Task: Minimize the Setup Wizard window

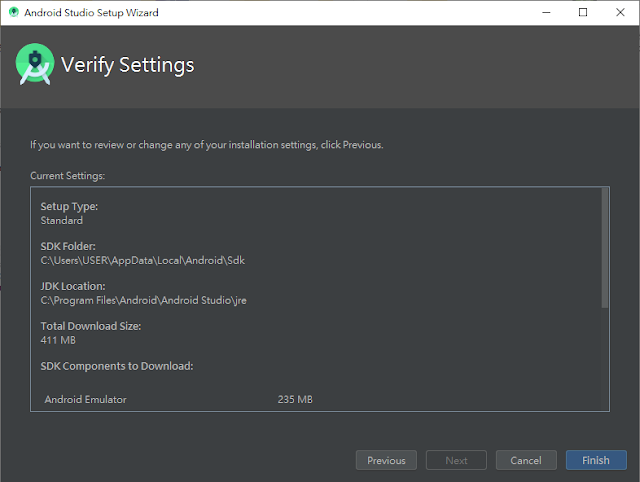Action: click(546, 12)
